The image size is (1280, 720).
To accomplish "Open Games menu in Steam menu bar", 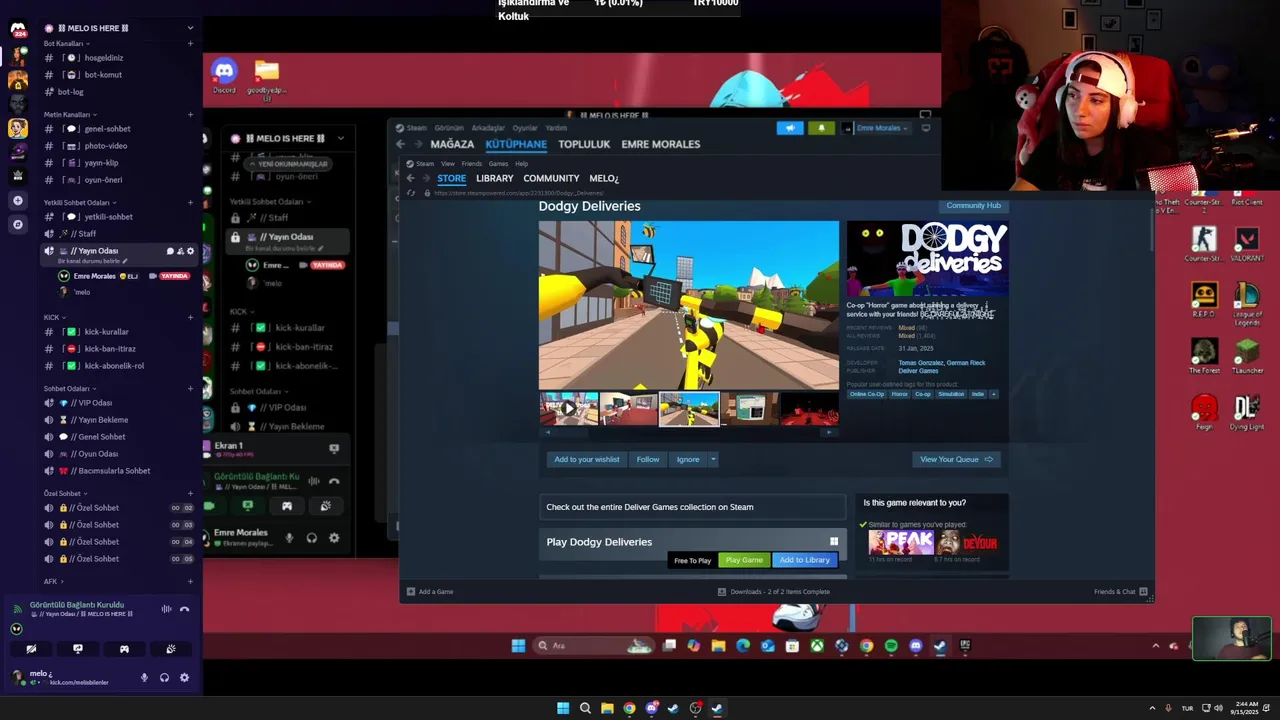I will tap(498, 164).
